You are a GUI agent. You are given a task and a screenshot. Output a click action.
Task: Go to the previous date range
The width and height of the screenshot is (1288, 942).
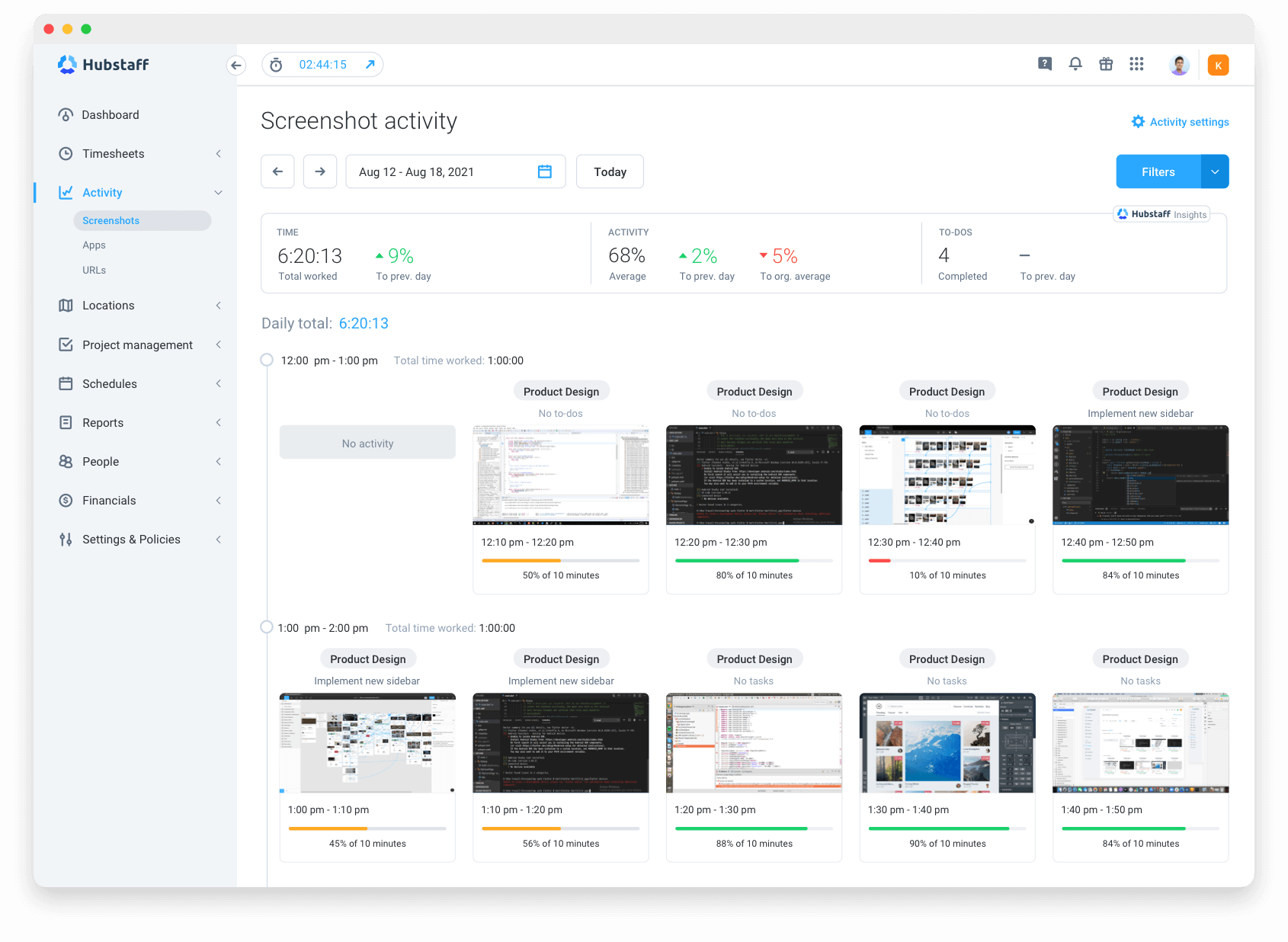pyautogui.click(x=277, y=171)
